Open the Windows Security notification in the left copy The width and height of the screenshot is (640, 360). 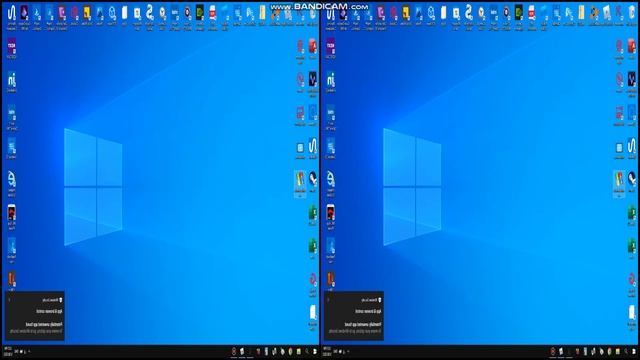35,316
